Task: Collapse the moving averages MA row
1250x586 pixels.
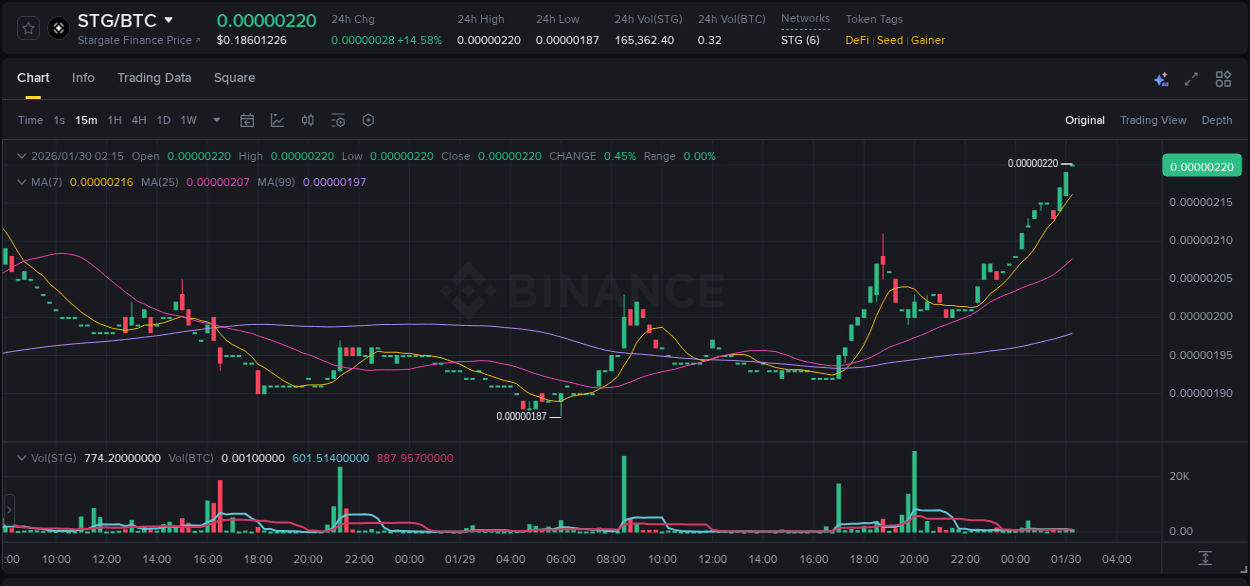Action: [x=20, y=182]
